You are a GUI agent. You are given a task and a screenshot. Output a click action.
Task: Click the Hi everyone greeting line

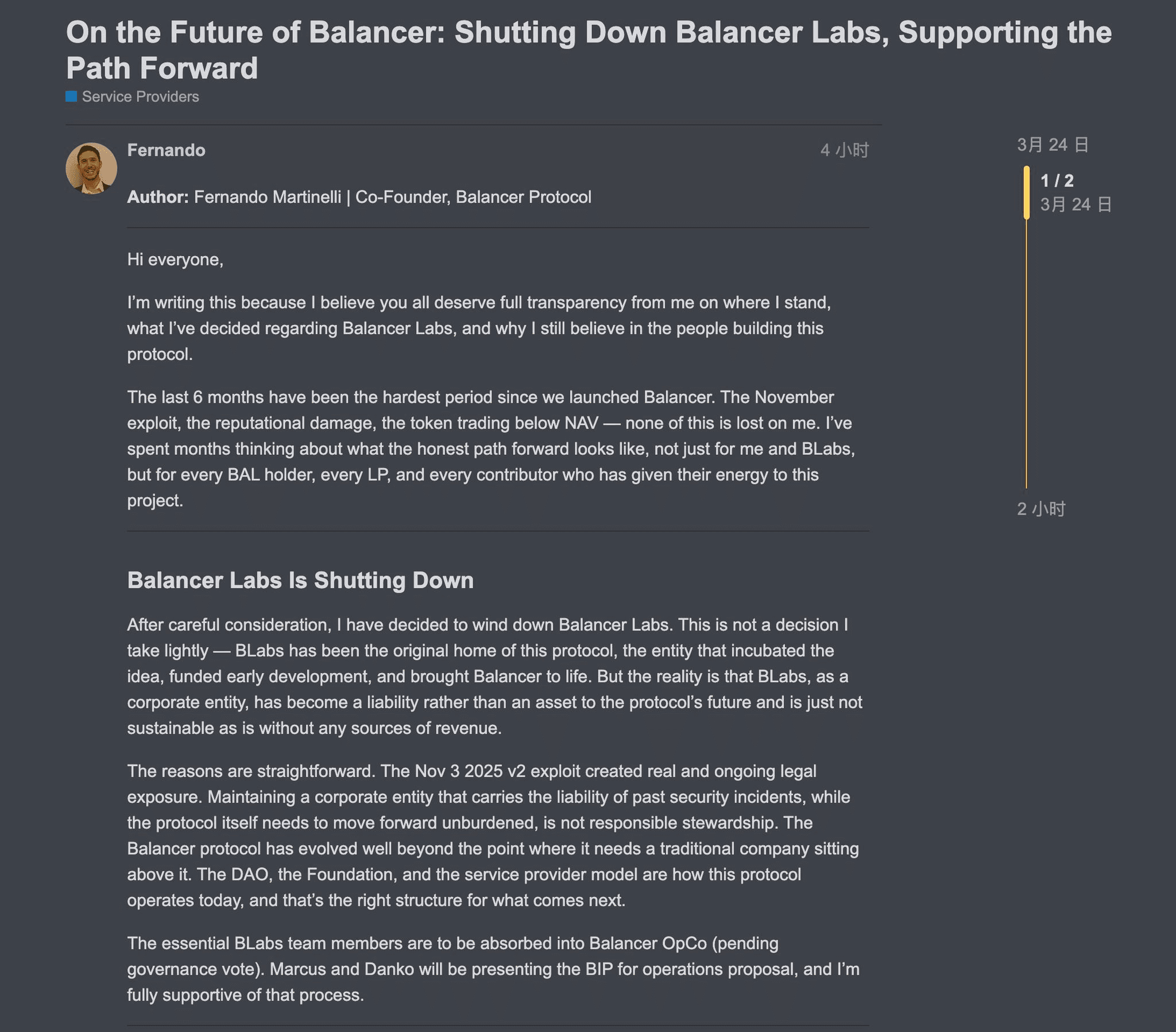tap(175, 260)
